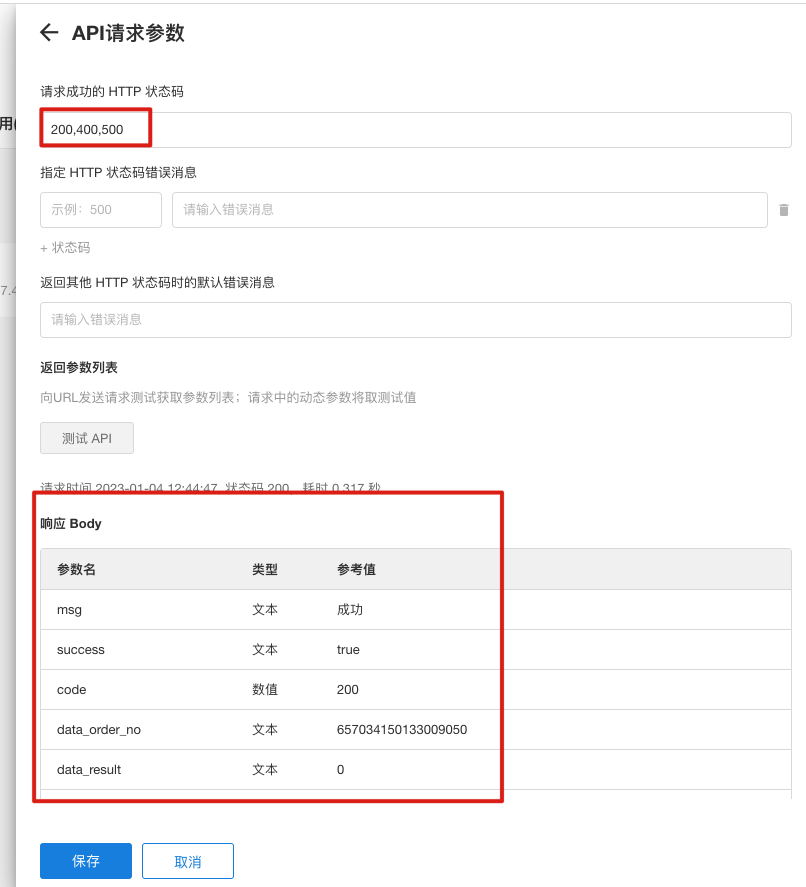Click the API请求参数 page title
Screen dimensions: 806x887
[x=128, y=33]
